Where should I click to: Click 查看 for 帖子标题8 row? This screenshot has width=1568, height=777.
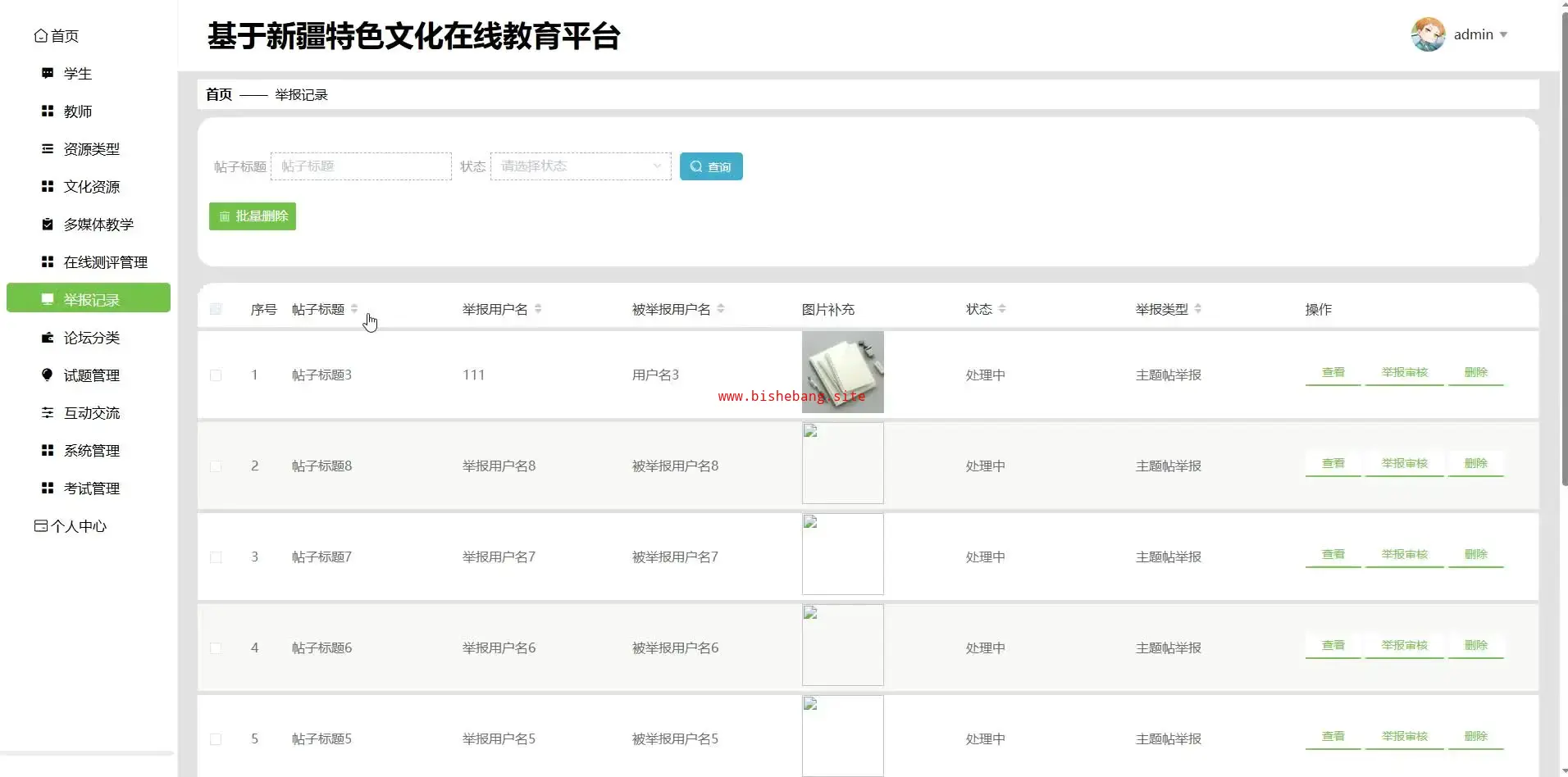coord(1333,464)
